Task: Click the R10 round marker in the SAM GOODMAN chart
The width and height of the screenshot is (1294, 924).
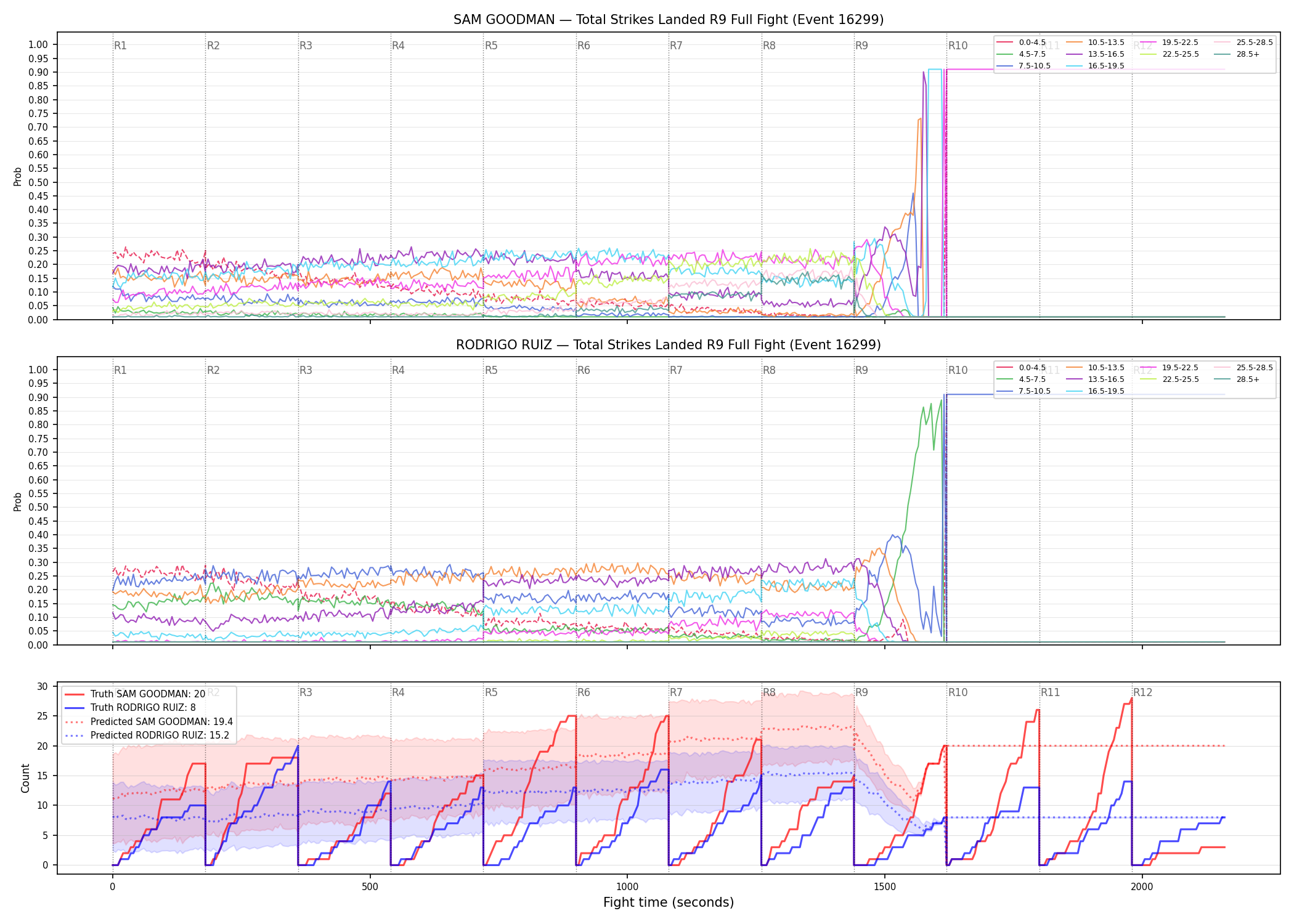Action: (958, 46)
